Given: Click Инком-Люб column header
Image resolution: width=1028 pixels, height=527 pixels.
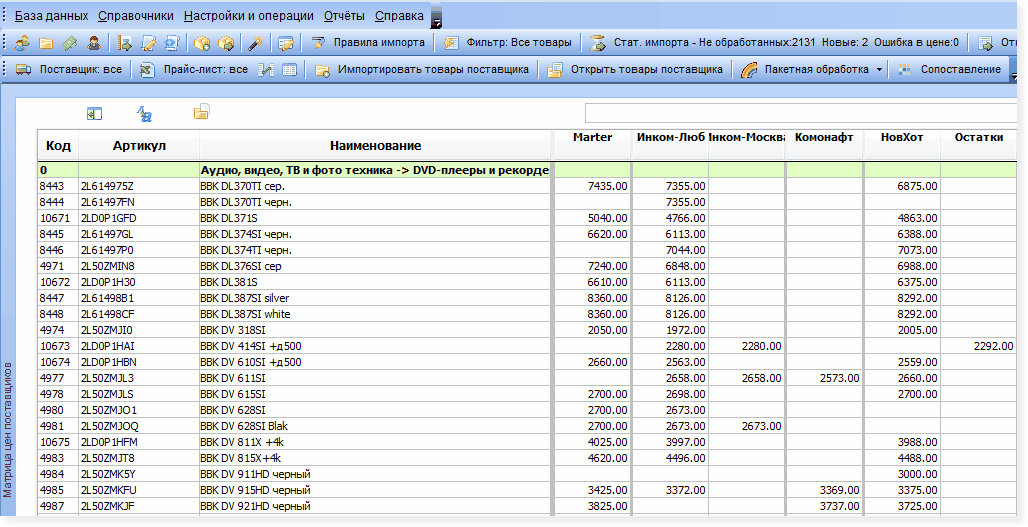Looking at the screenshot, I should (671, 138).
